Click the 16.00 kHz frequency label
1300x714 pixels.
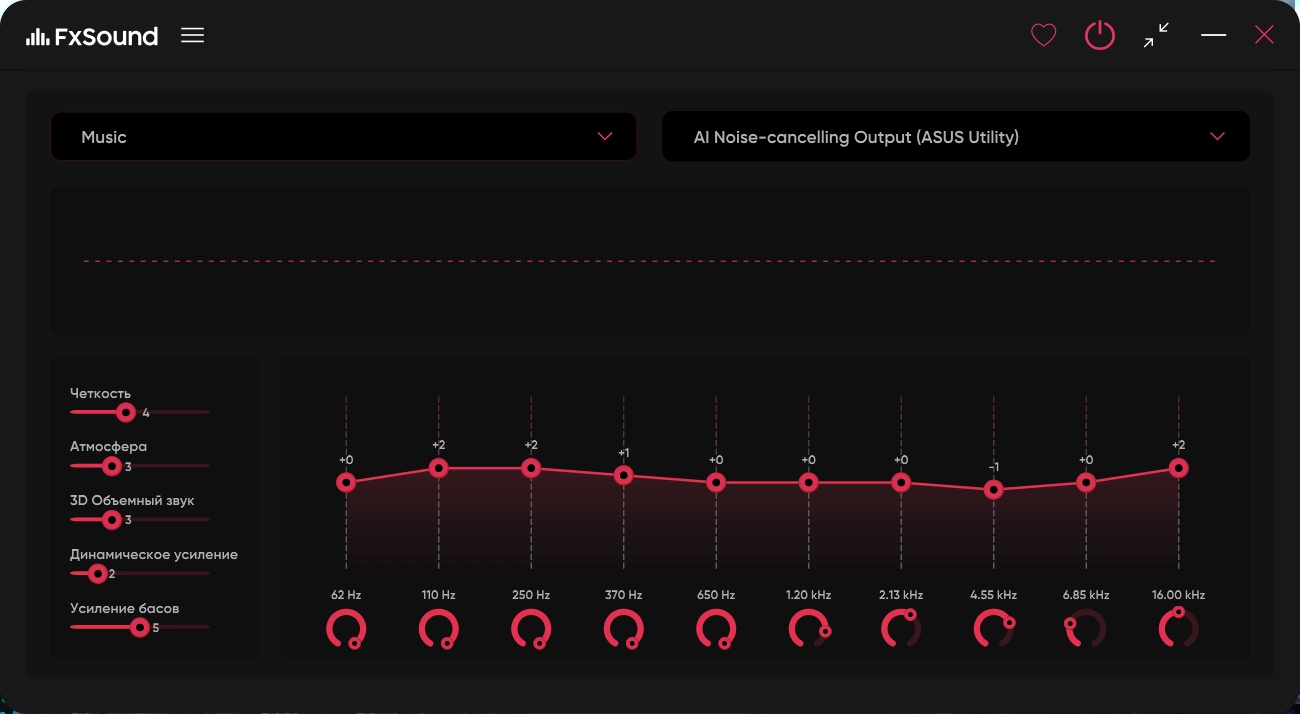(x=1178, y=595)
